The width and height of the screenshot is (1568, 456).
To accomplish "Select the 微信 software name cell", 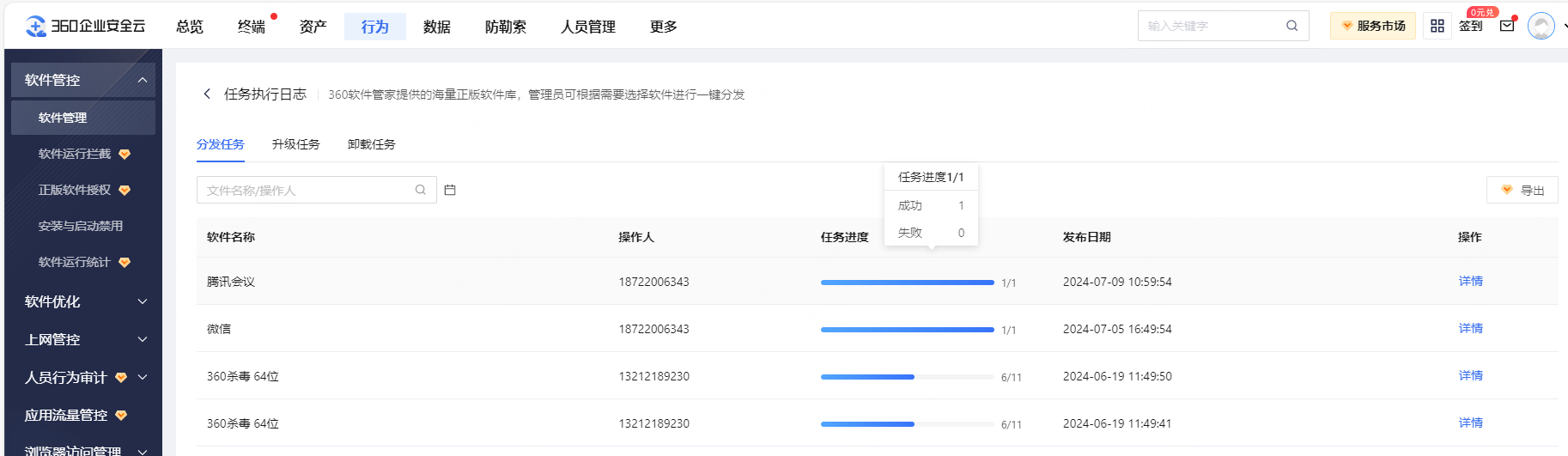I will (219, 329).
